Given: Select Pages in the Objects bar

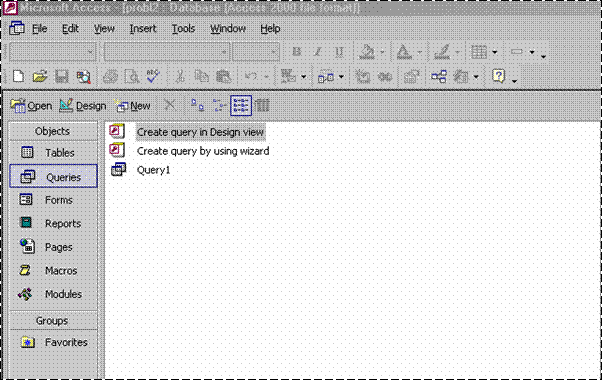Looking at the screenshot, I should click(x=53, y=247).
